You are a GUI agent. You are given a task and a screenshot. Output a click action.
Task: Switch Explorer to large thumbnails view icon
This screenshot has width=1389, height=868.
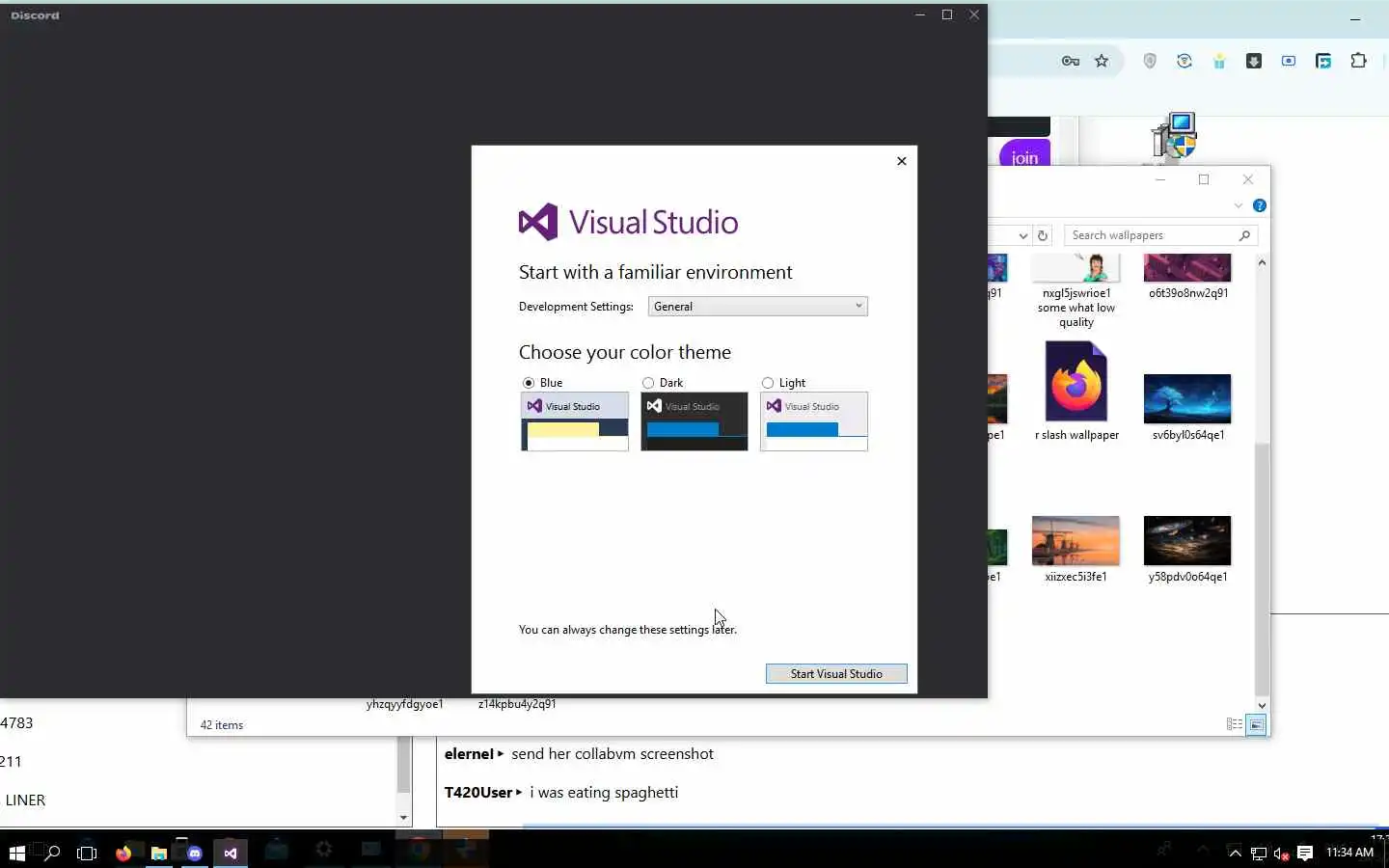[1256, 724]
